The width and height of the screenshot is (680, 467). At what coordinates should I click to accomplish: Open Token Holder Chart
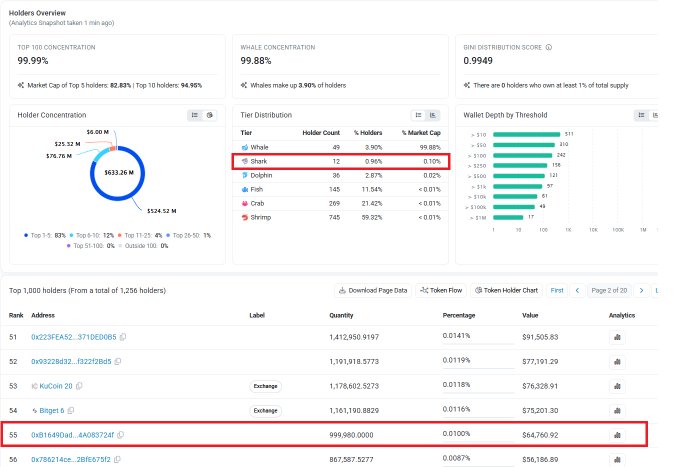pyautogui.click(x=506, y=291)
